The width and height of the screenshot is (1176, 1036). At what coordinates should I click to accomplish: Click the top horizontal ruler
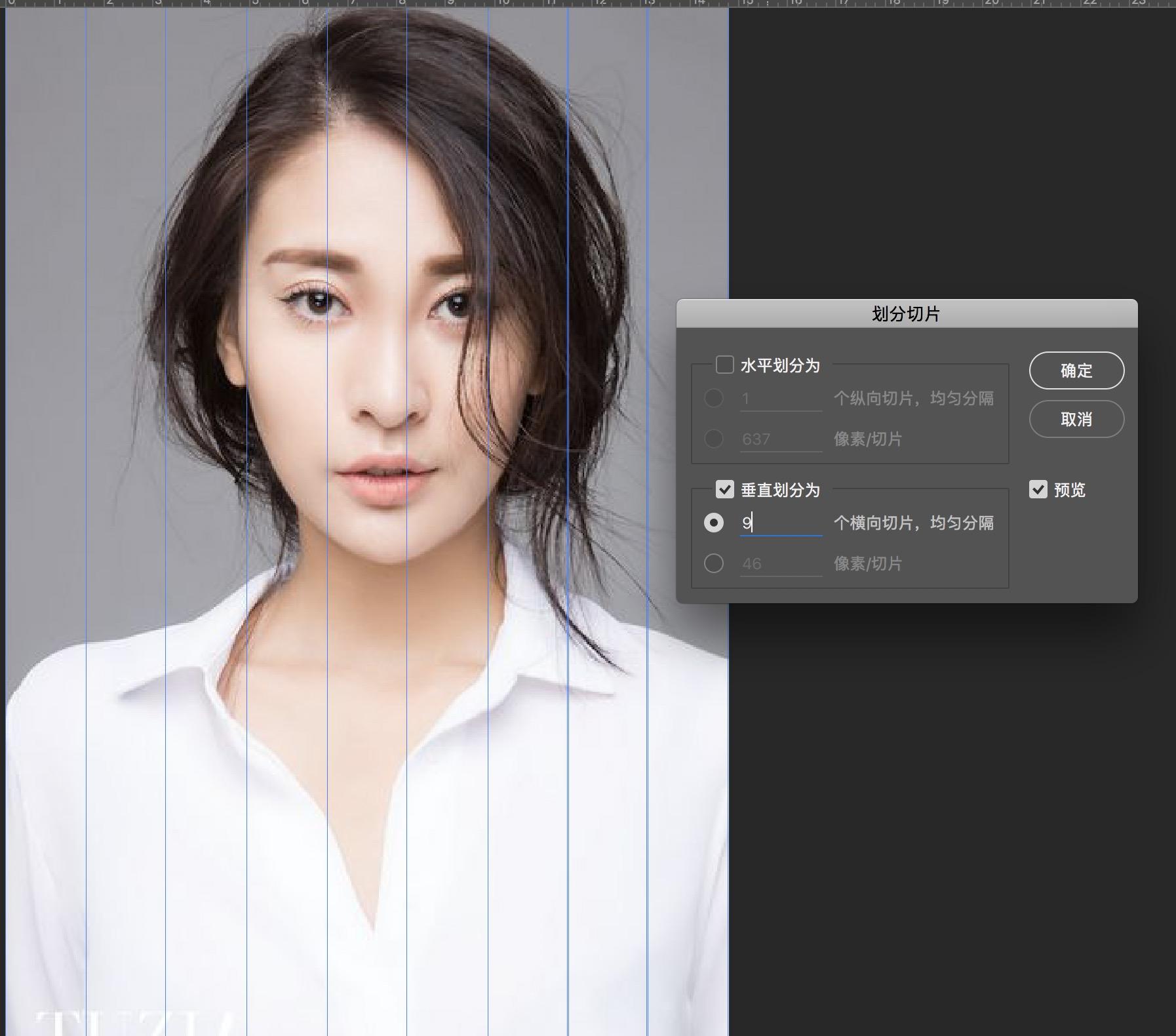coord(588,3)
